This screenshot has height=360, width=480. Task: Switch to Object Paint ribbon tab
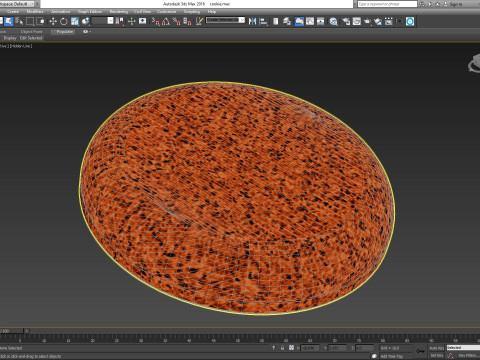(x=31, y=32)
